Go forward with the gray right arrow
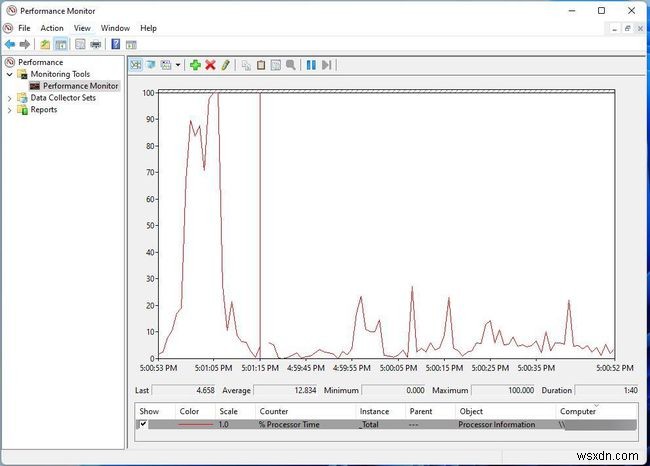 click(25, 44)
